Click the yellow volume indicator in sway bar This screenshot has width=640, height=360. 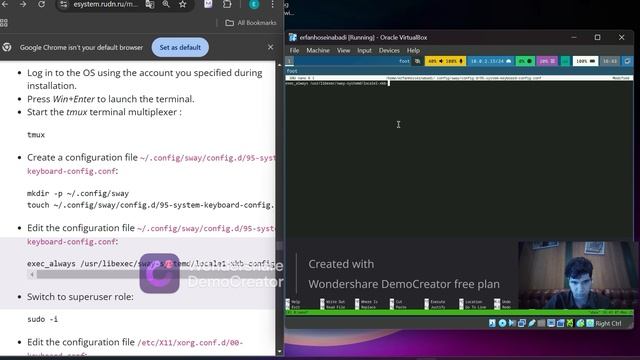click(445, 61)
